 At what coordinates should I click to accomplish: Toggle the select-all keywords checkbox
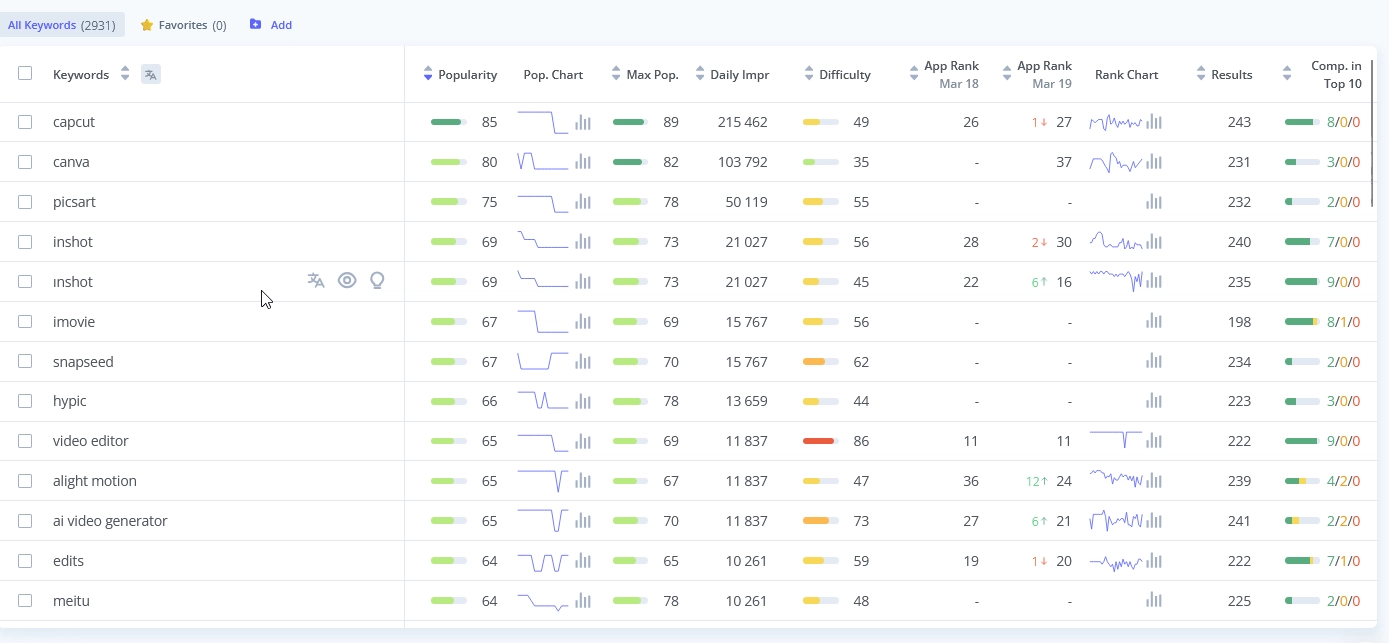click(x=25, y=73)
